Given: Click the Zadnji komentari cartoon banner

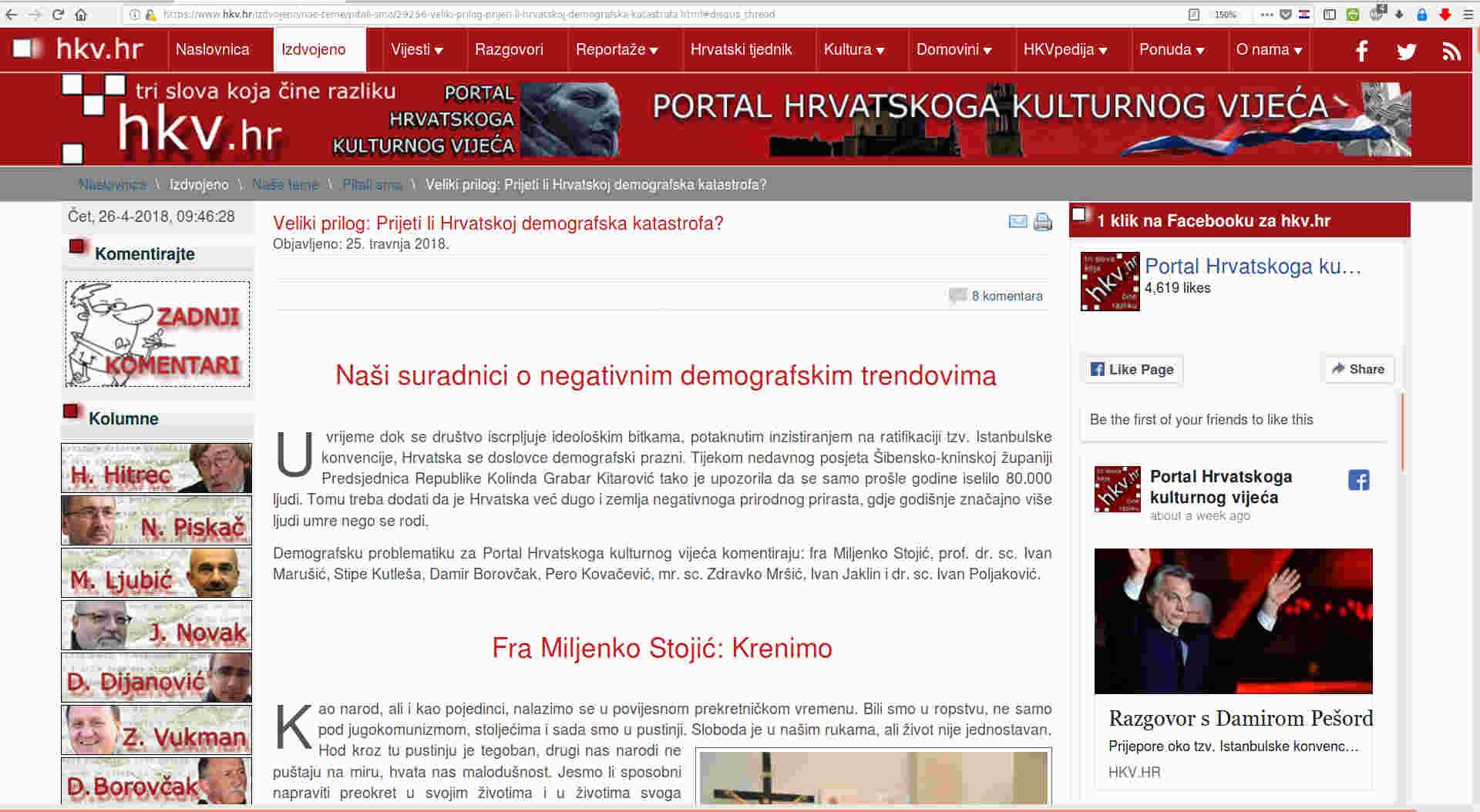Looking at the screenshot, I should click(x=157, y=334).
